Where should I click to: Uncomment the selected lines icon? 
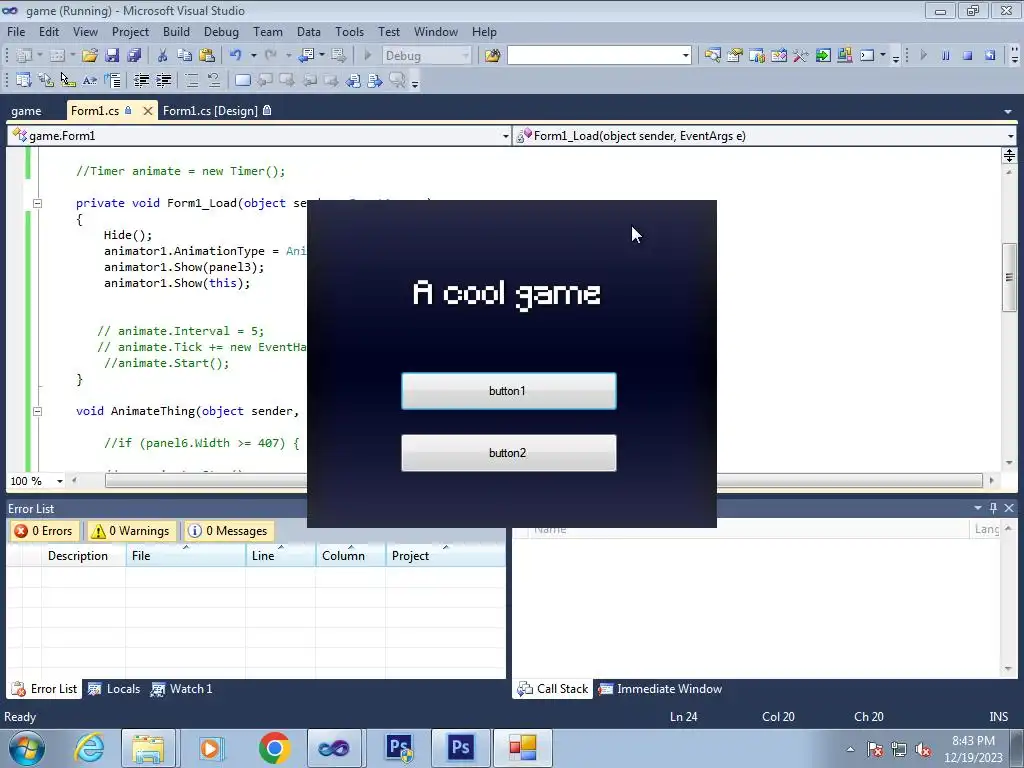tap(214, 80)
